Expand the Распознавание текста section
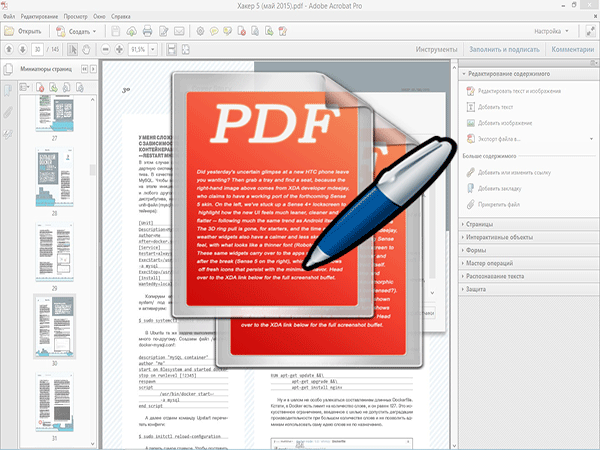The width and height of the screenshot is (600, 450). (528, 276)
